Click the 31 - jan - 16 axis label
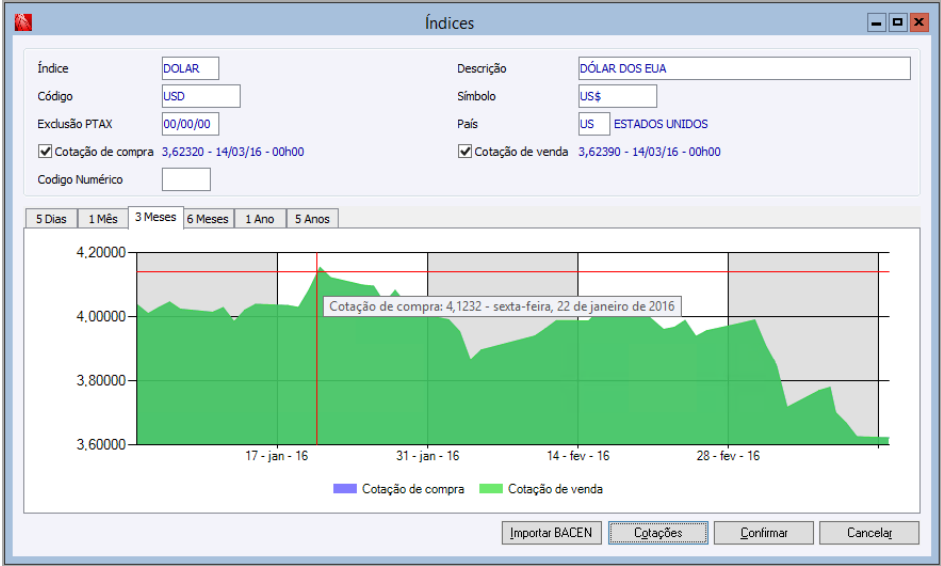The image size is (941, 566). (x=427, y=456)
